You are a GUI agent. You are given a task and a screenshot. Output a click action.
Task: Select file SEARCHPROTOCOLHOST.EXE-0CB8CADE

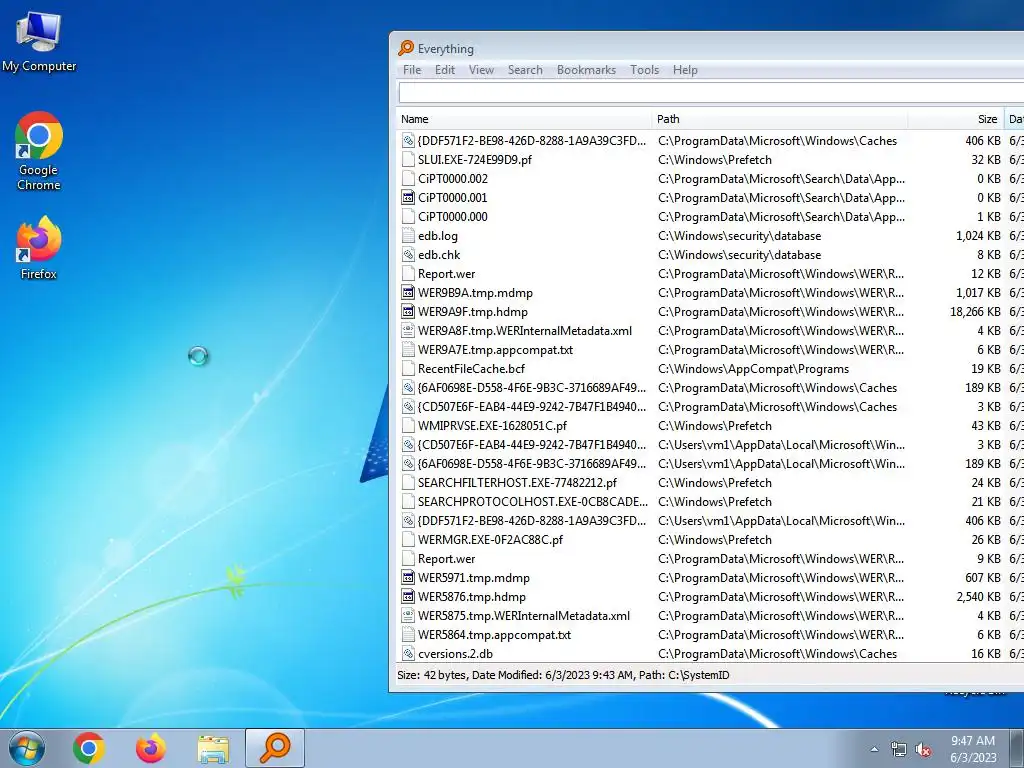point(532,502)
